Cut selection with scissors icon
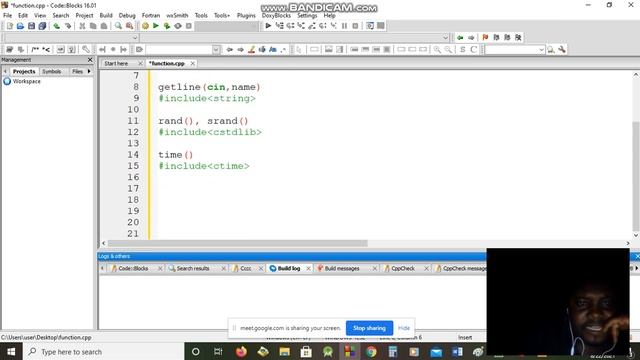 point(82,26)
